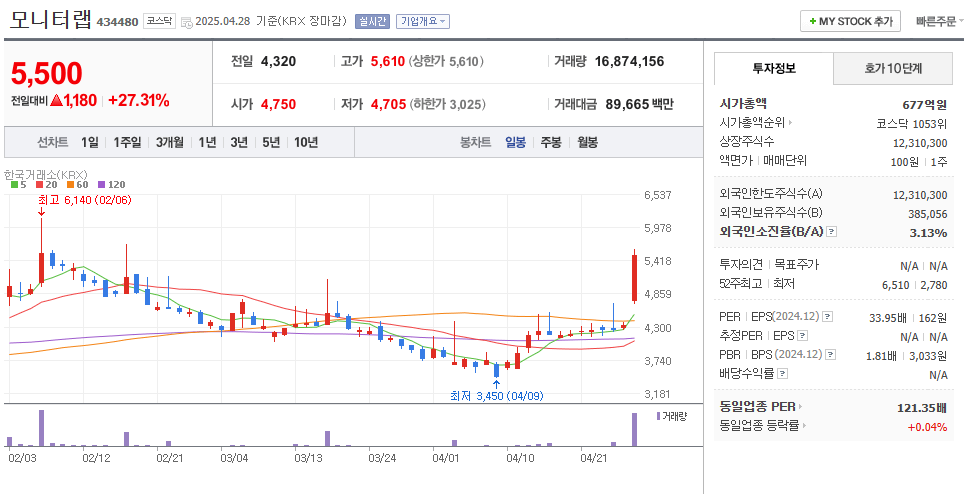Select the 1년 line chart period

[x=207, y=142]
